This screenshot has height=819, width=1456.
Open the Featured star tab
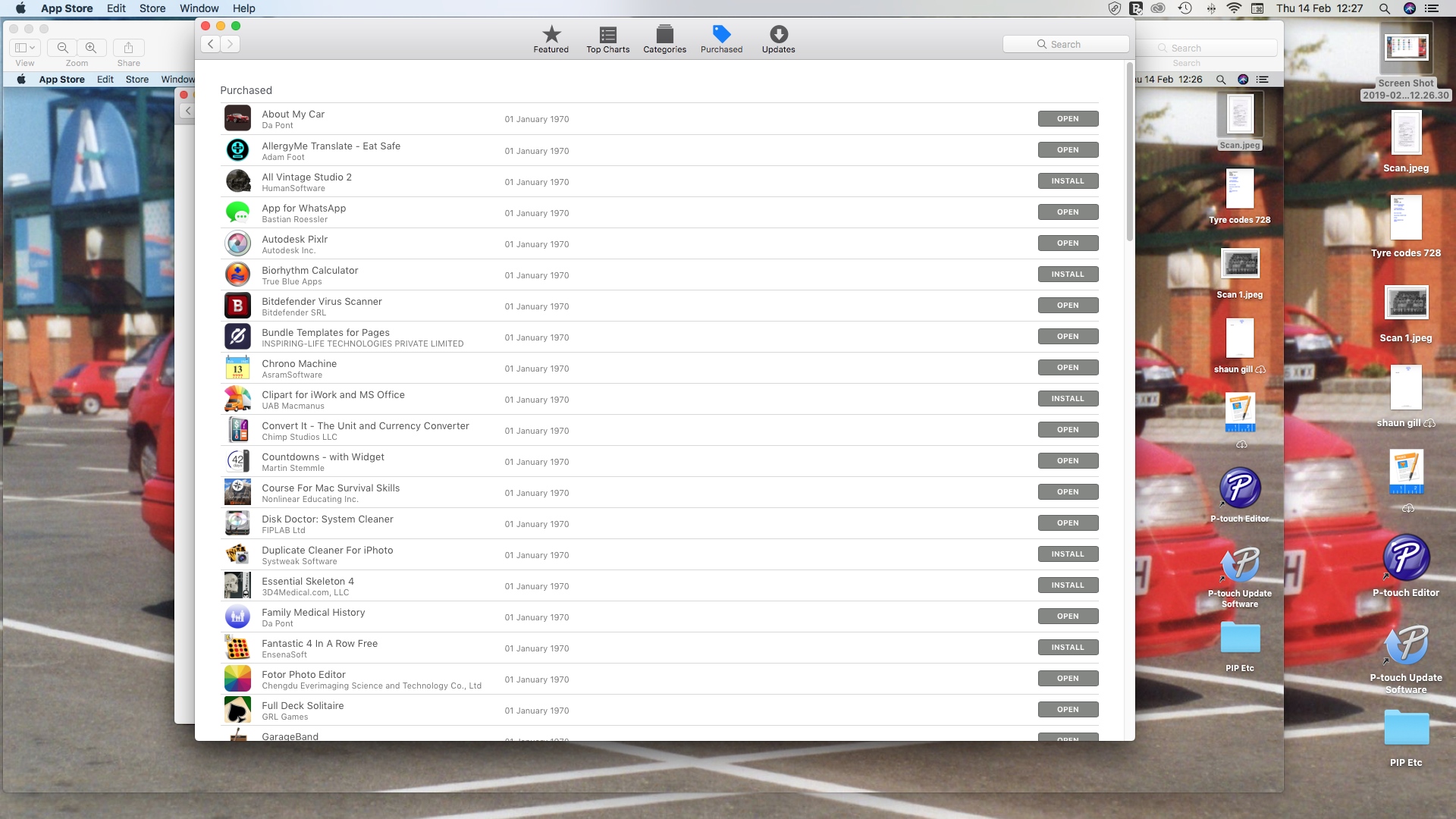pos(551,39)
